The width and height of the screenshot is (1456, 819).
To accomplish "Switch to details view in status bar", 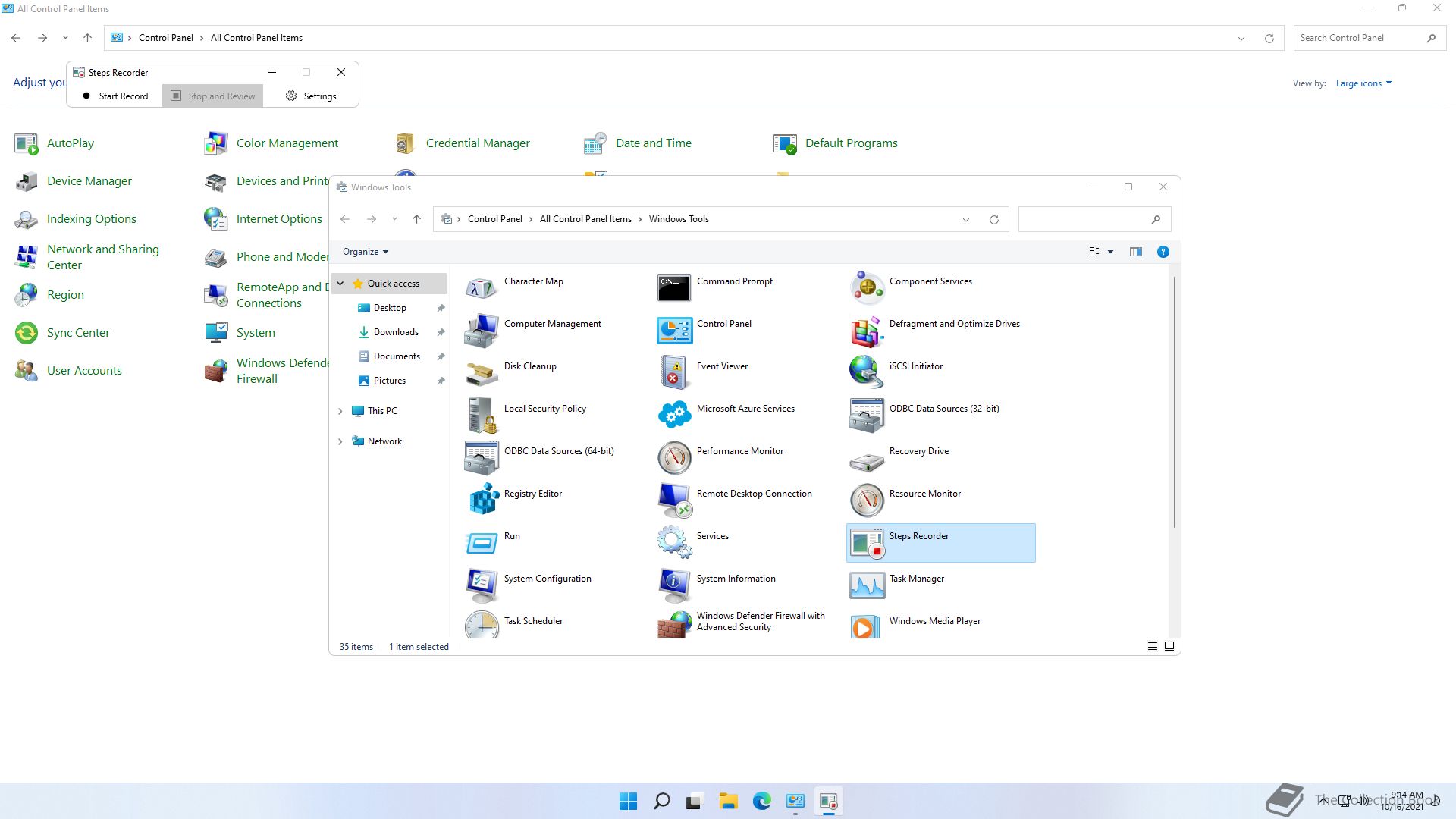I will (1152, 646).
